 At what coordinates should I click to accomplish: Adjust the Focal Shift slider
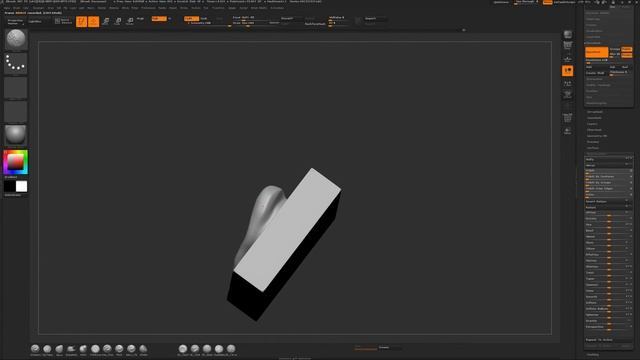250,18
